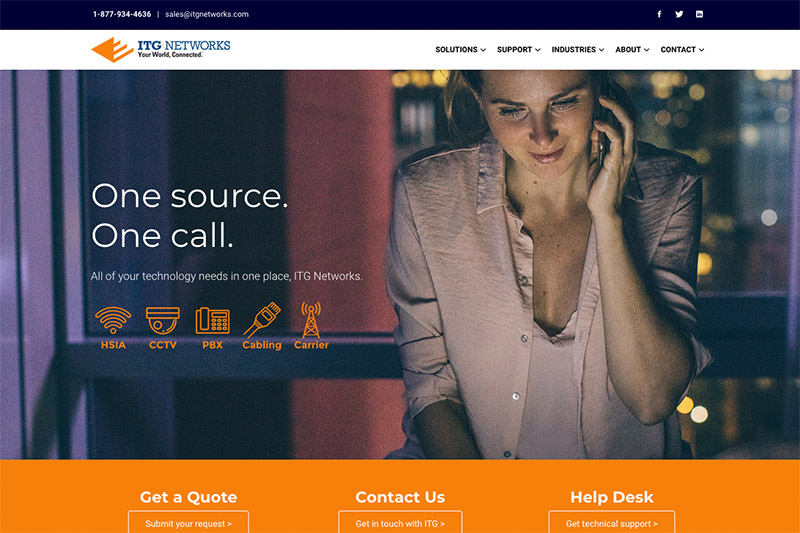The height and width of the screenshot is (533, 800).
Task: Open the LinkedIn icon in header
Action: [x=699, y=14]
